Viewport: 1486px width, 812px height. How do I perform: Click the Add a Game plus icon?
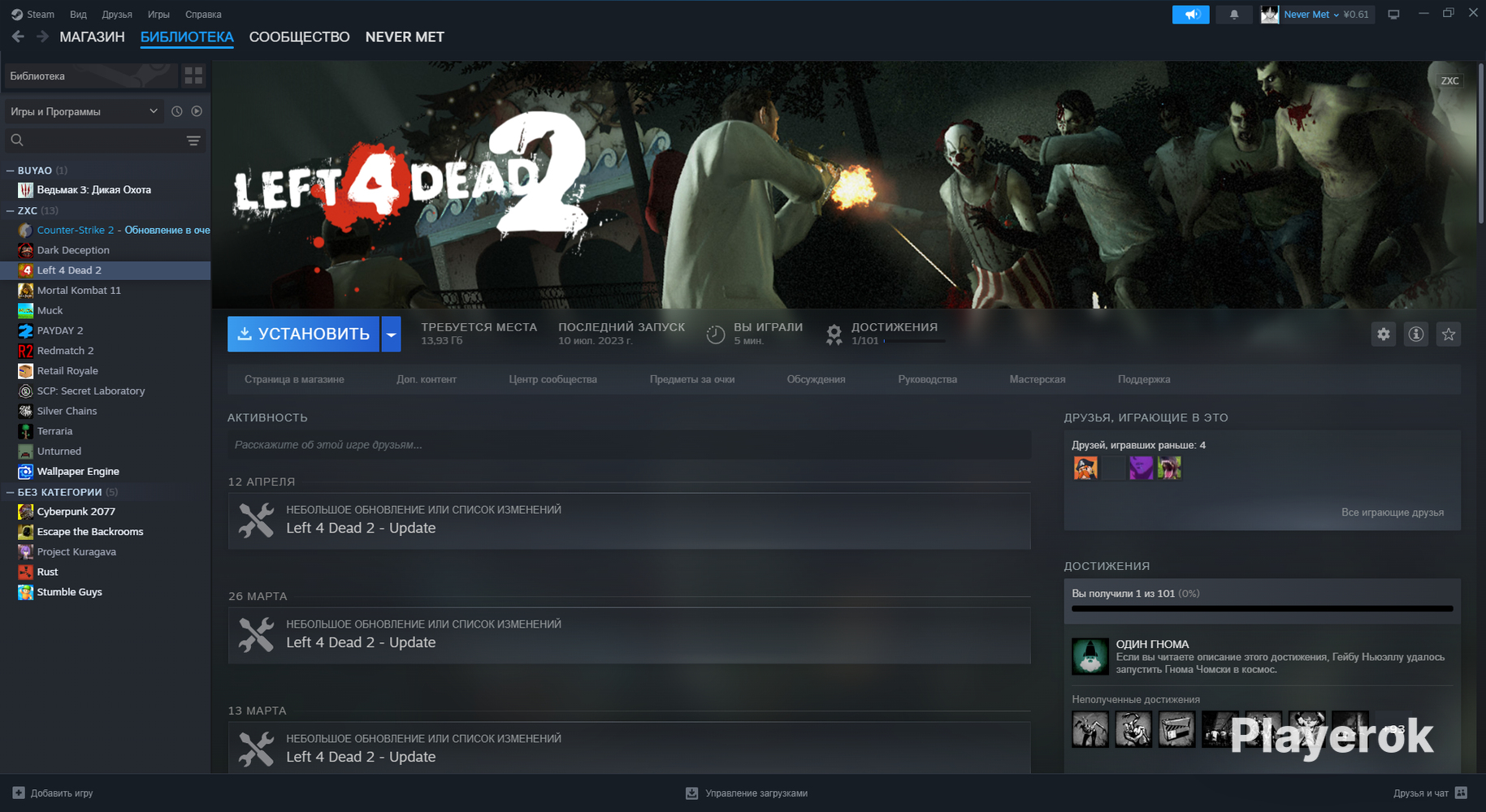tap(19, 793)
